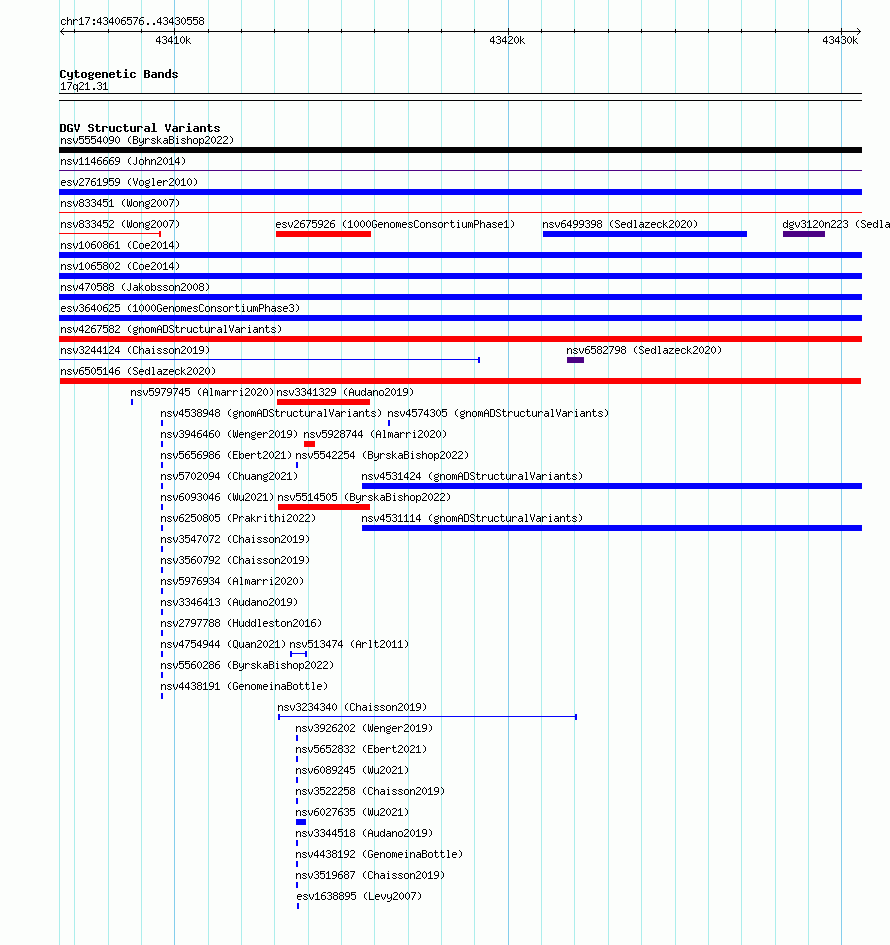Click blue block under nsv6027635 (Wu2021)
This screenshot has height=945, width=890.
point(301,822)
